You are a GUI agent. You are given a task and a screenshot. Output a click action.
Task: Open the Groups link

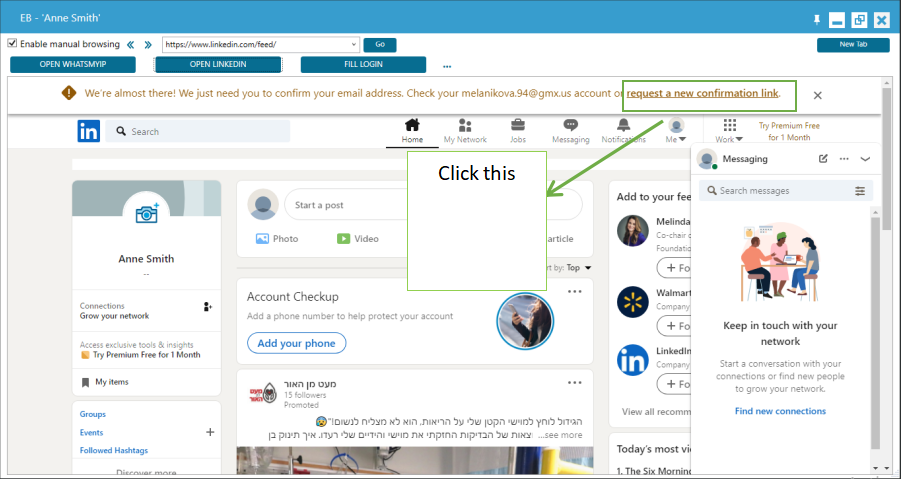[93, 414]
